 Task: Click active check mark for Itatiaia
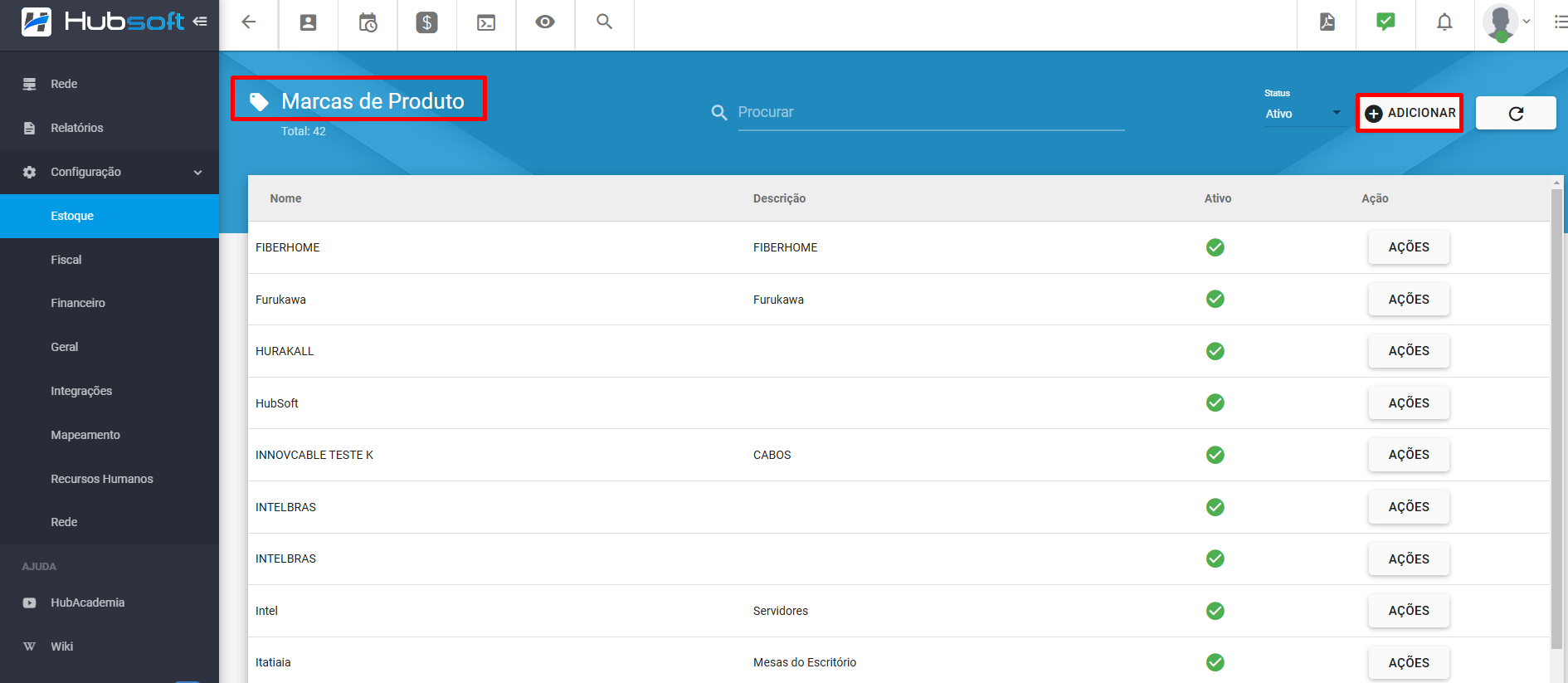(1215, 662)
